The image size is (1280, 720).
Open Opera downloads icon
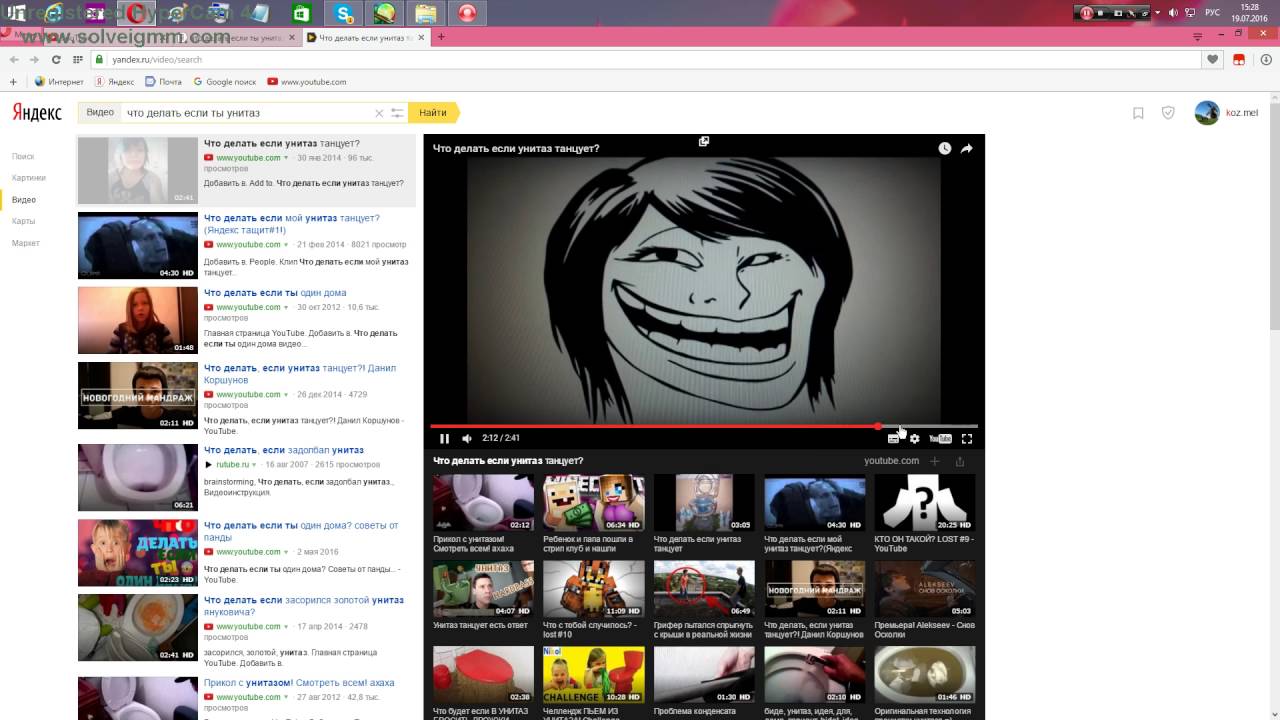(1265, 60)
